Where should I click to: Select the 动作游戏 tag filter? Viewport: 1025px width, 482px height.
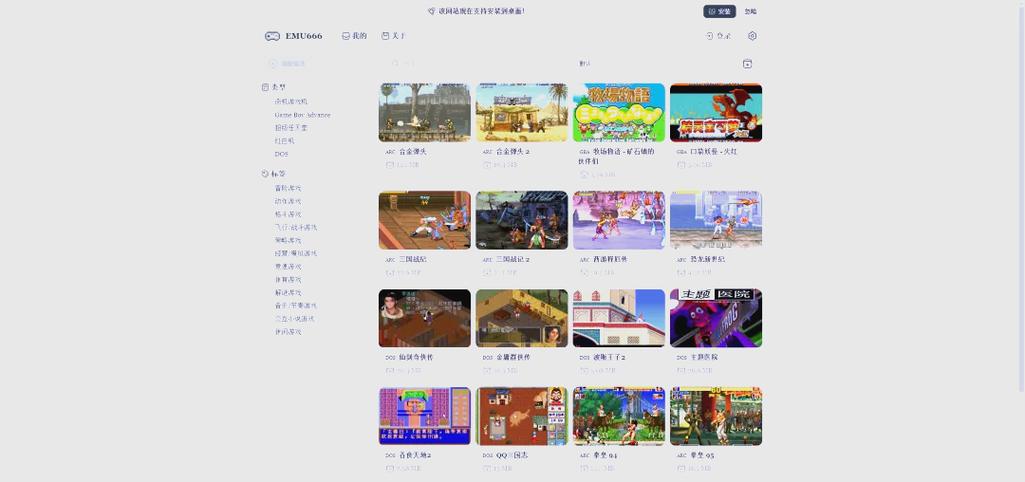pyautogui.click(x=288, y=201)
